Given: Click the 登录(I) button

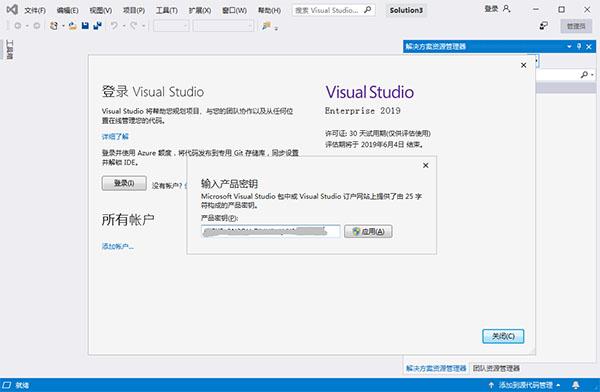Looking at the screenshot, I should pos(124,183).
